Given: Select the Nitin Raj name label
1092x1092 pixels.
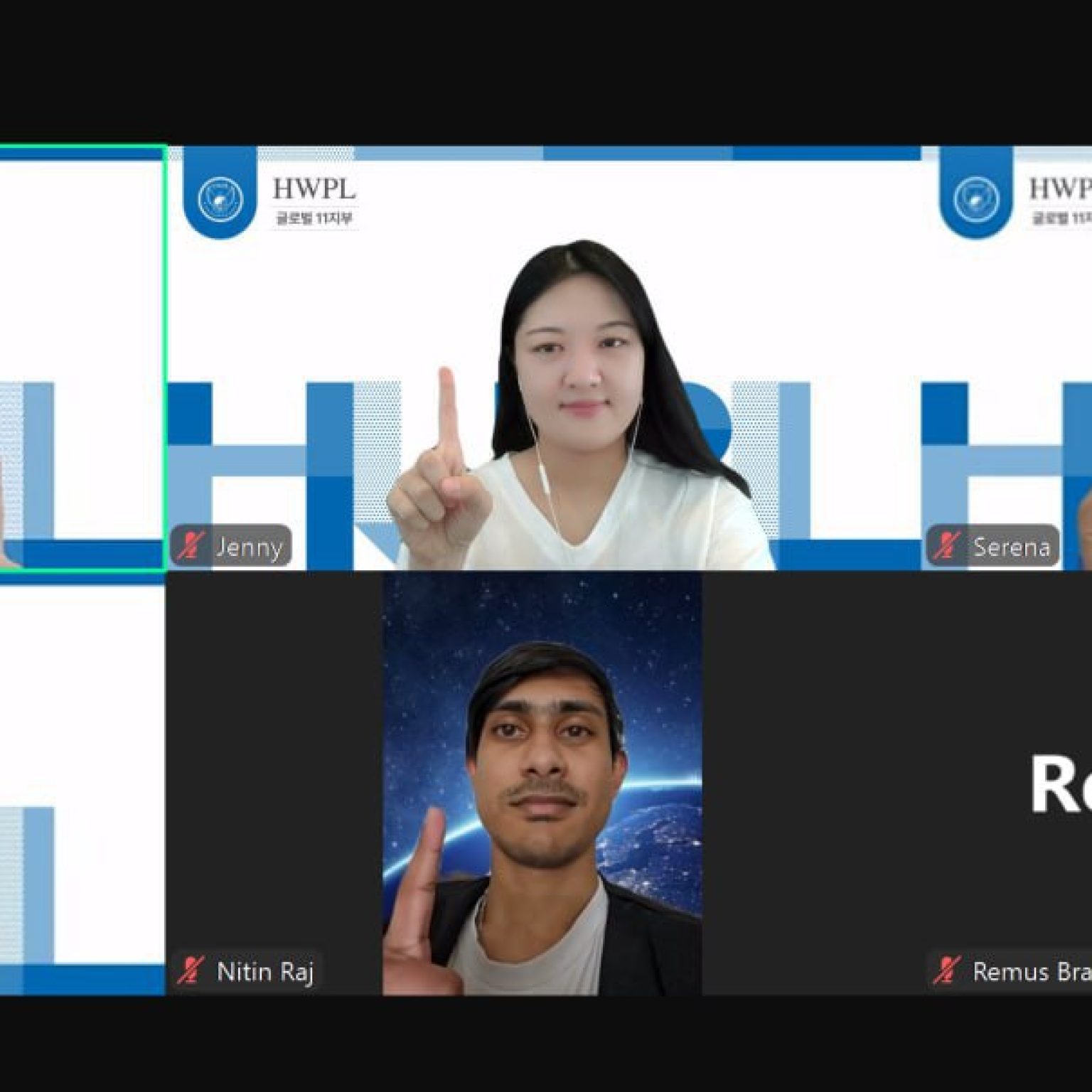Looking at the screenshot, I should coord(264,970).
